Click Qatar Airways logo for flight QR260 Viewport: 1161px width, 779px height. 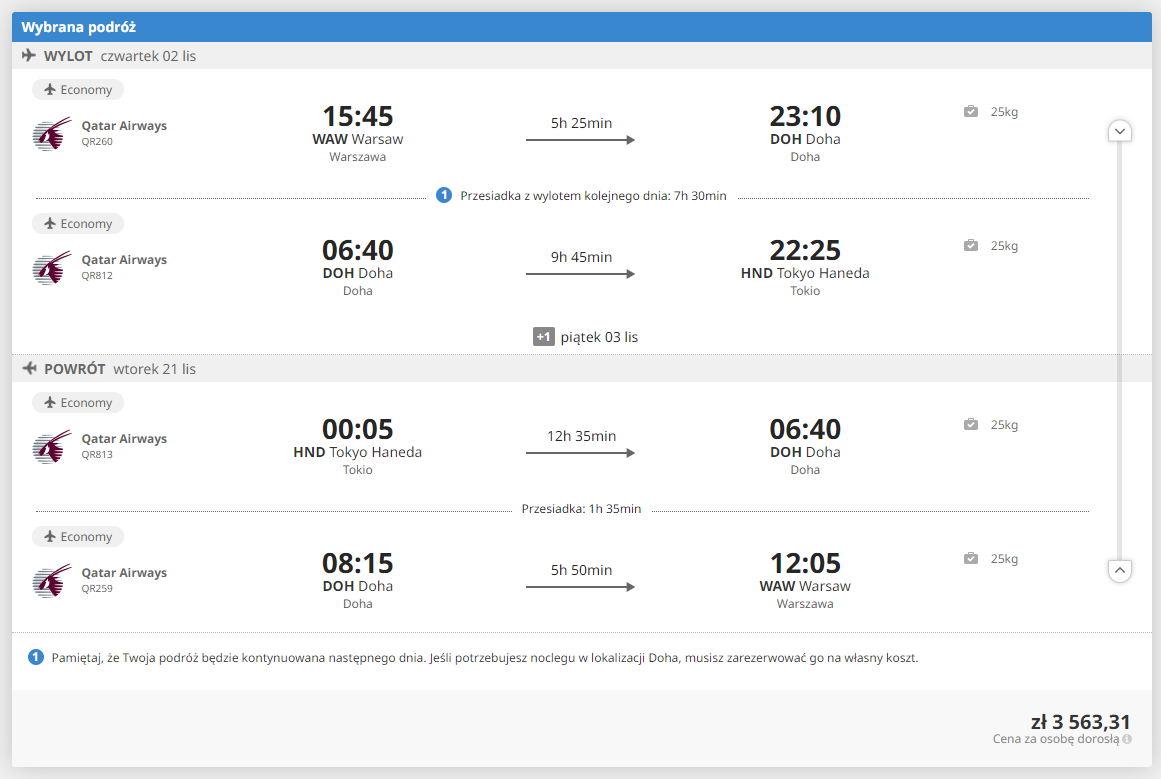click(52, 133)
